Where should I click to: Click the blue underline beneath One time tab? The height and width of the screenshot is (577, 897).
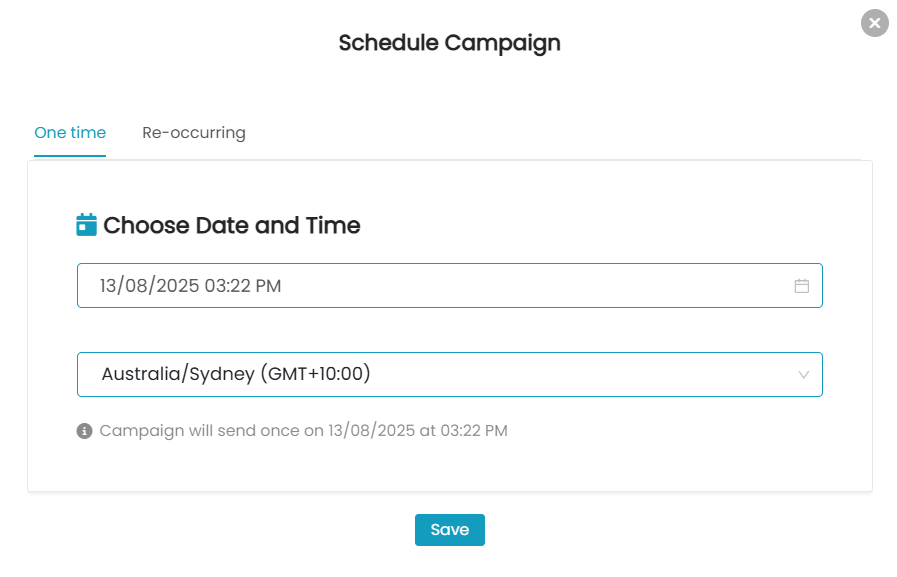pos(70,155)
